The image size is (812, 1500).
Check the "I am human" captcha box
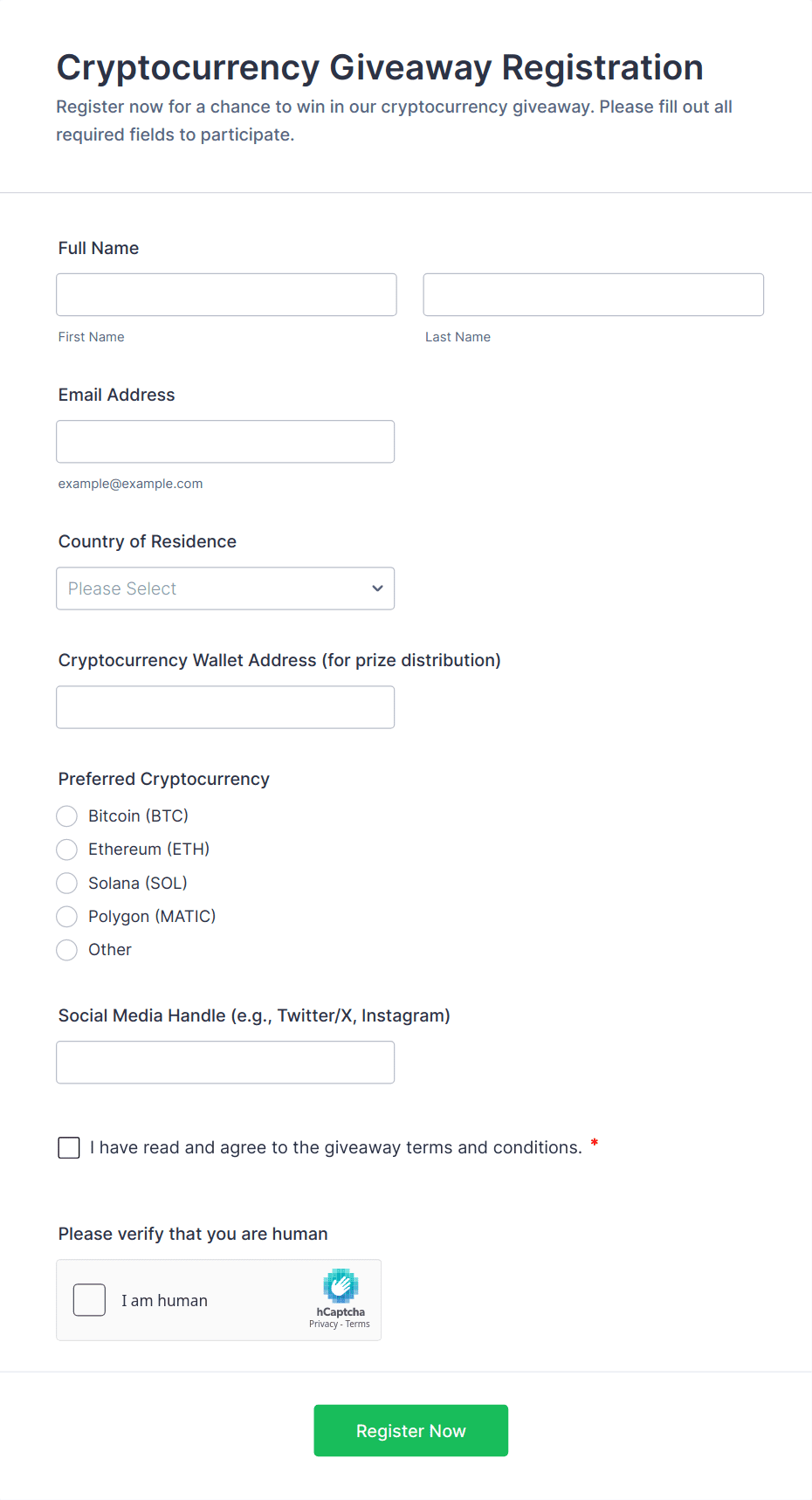[89, 1300]
